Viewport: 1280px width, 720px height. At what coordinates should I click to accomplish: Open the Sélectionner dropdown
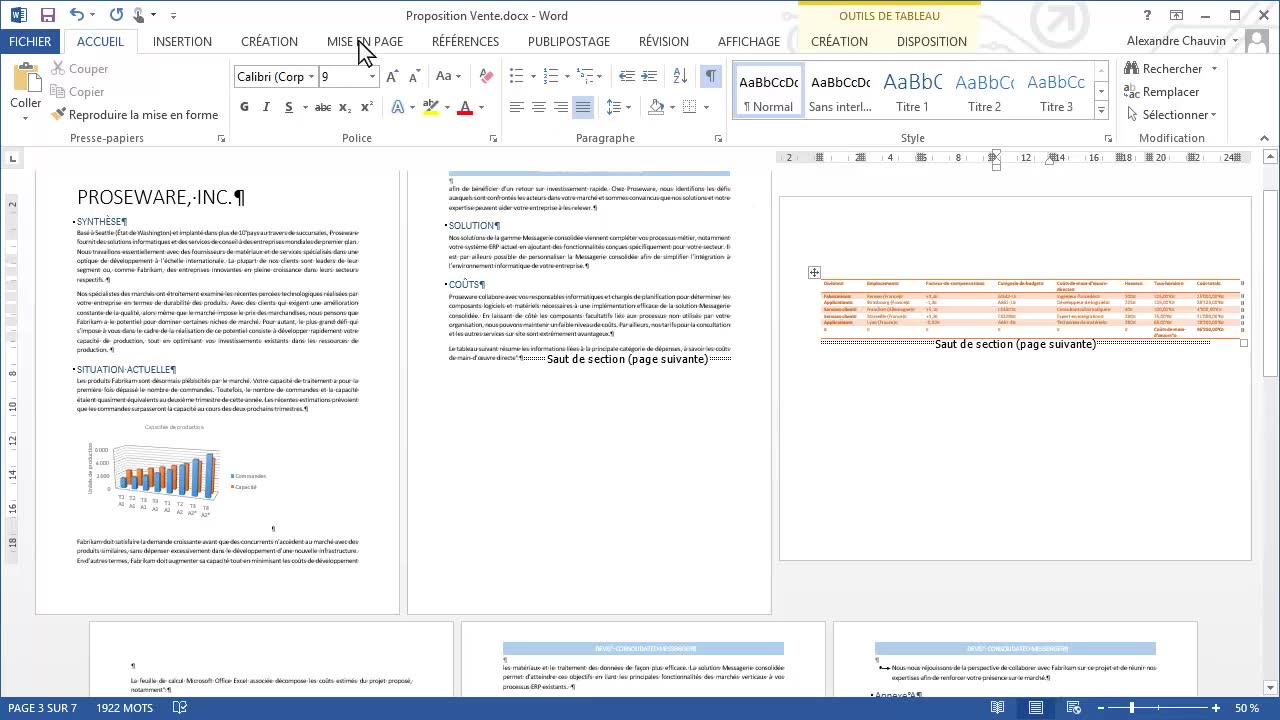pos(1170,115)
